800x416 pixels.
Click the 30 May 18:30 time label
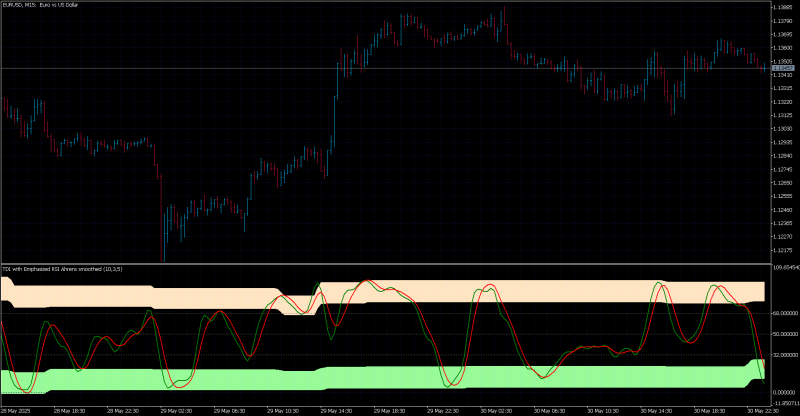coord(709,411)
